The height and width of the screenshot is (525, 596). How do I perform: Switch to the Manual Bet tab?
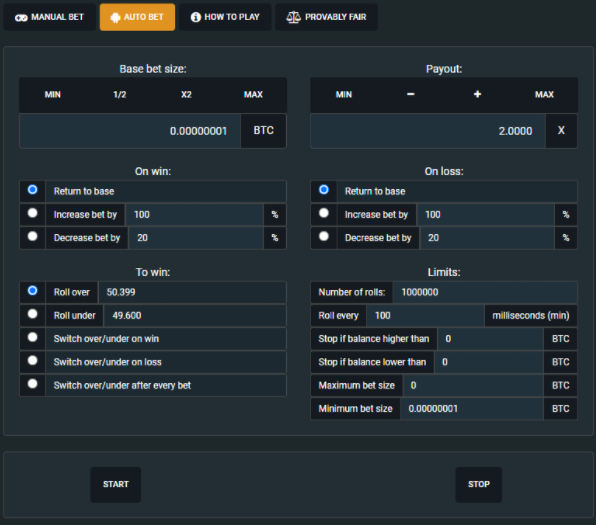pos(49,17)
